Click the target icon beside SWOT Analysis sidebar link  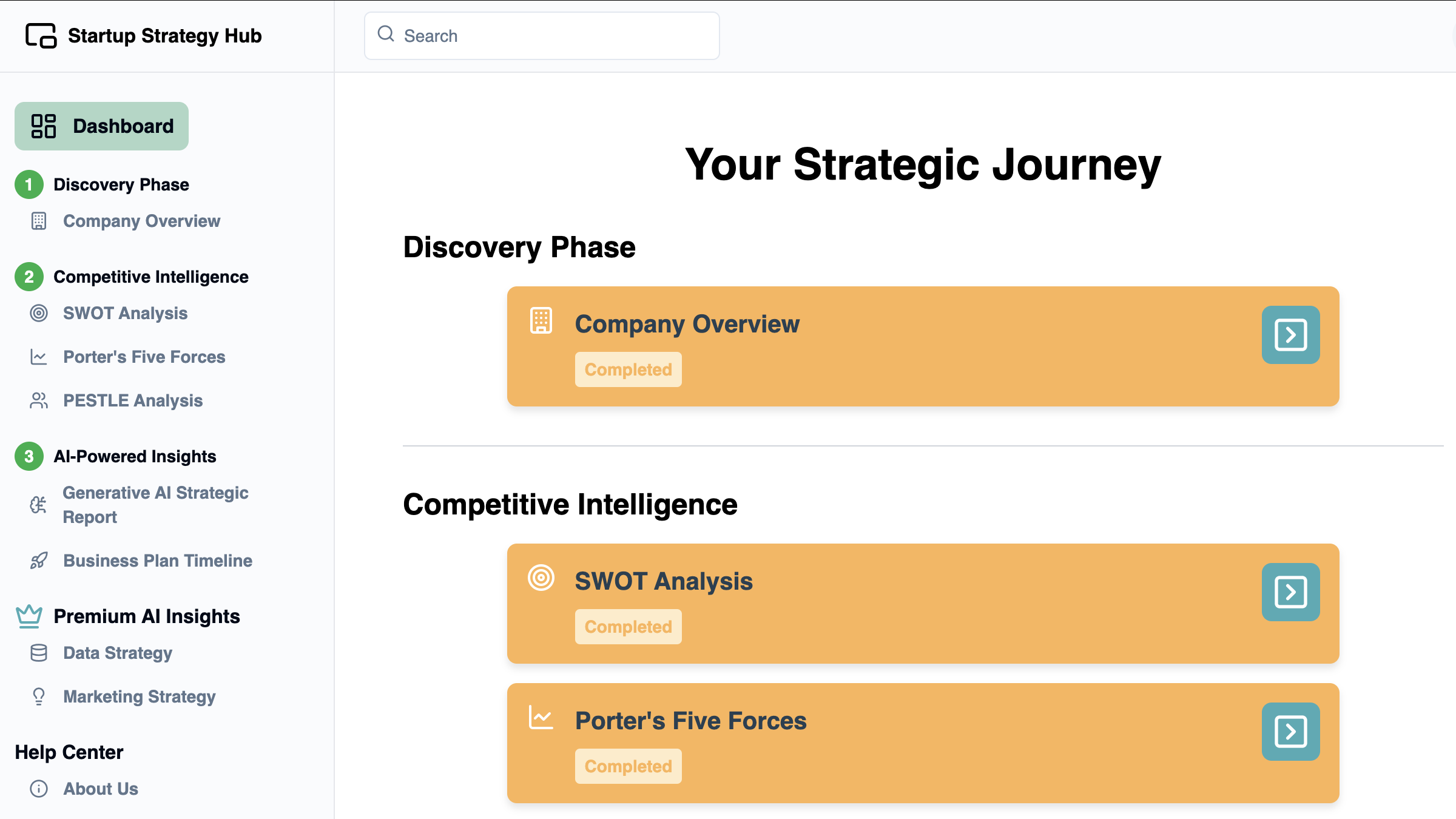(x=39, y=313)
